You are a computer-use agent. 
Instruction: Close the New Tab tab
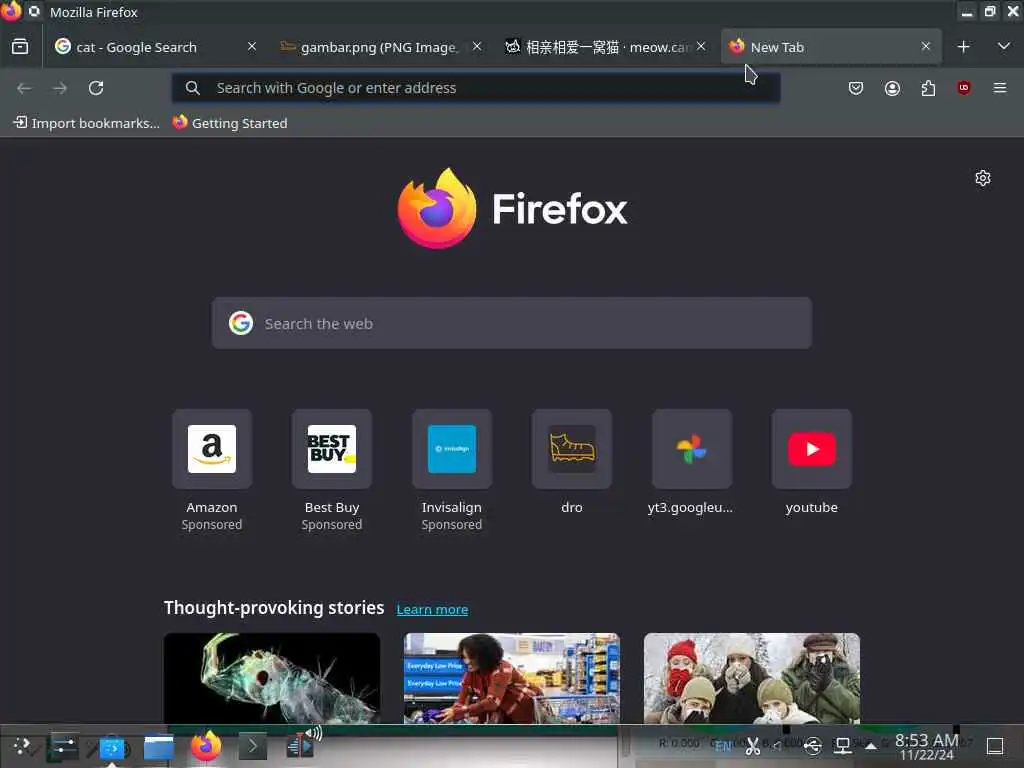[925, 46]
